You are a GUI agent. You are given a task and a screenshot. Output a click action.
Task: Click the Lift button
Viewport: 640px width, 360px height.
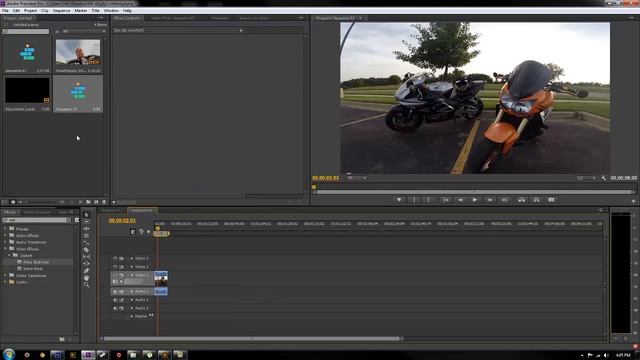coord(522,200)
